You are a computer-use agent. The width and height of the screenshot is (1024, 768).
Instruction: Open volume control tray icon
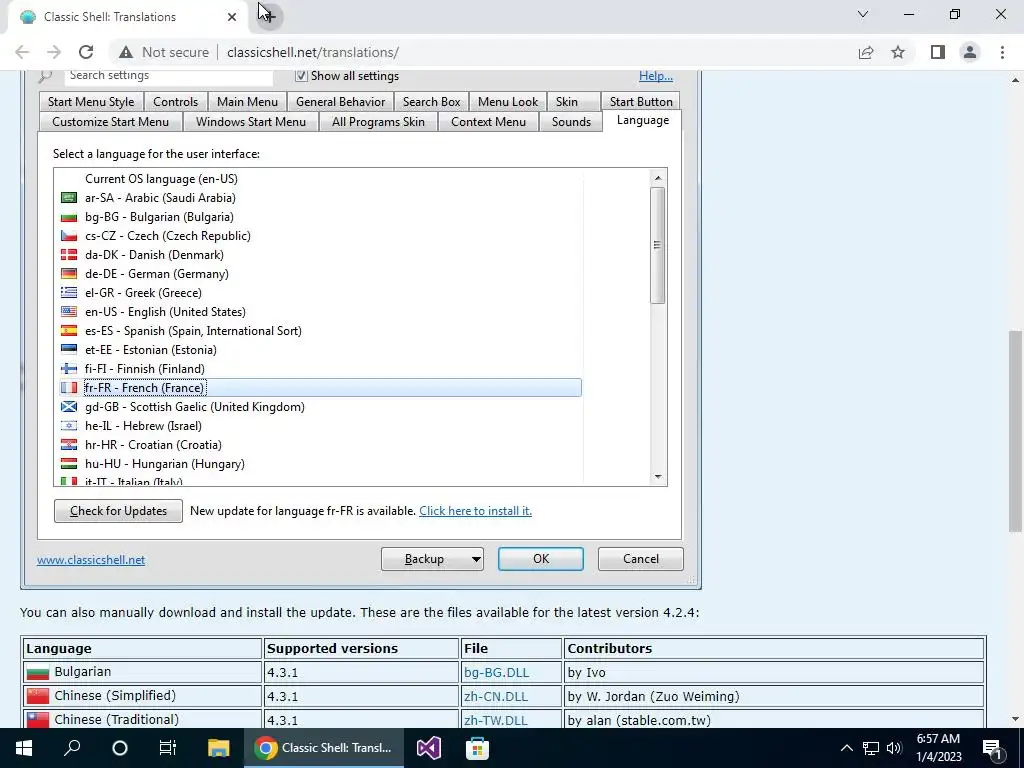coord(894,748)
